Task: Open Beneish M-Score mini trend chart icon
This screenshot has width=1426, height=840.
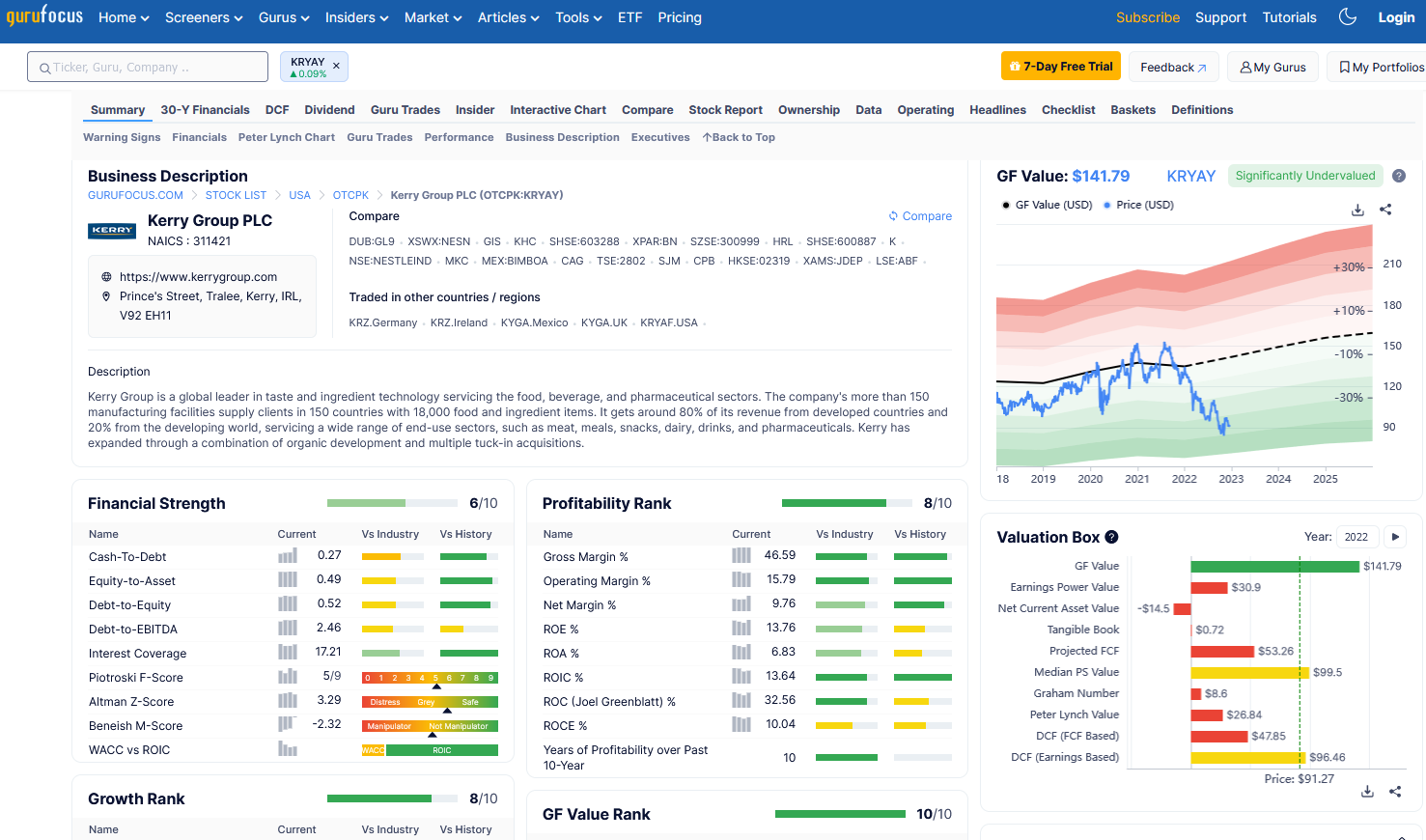Action: click(287, 725)
